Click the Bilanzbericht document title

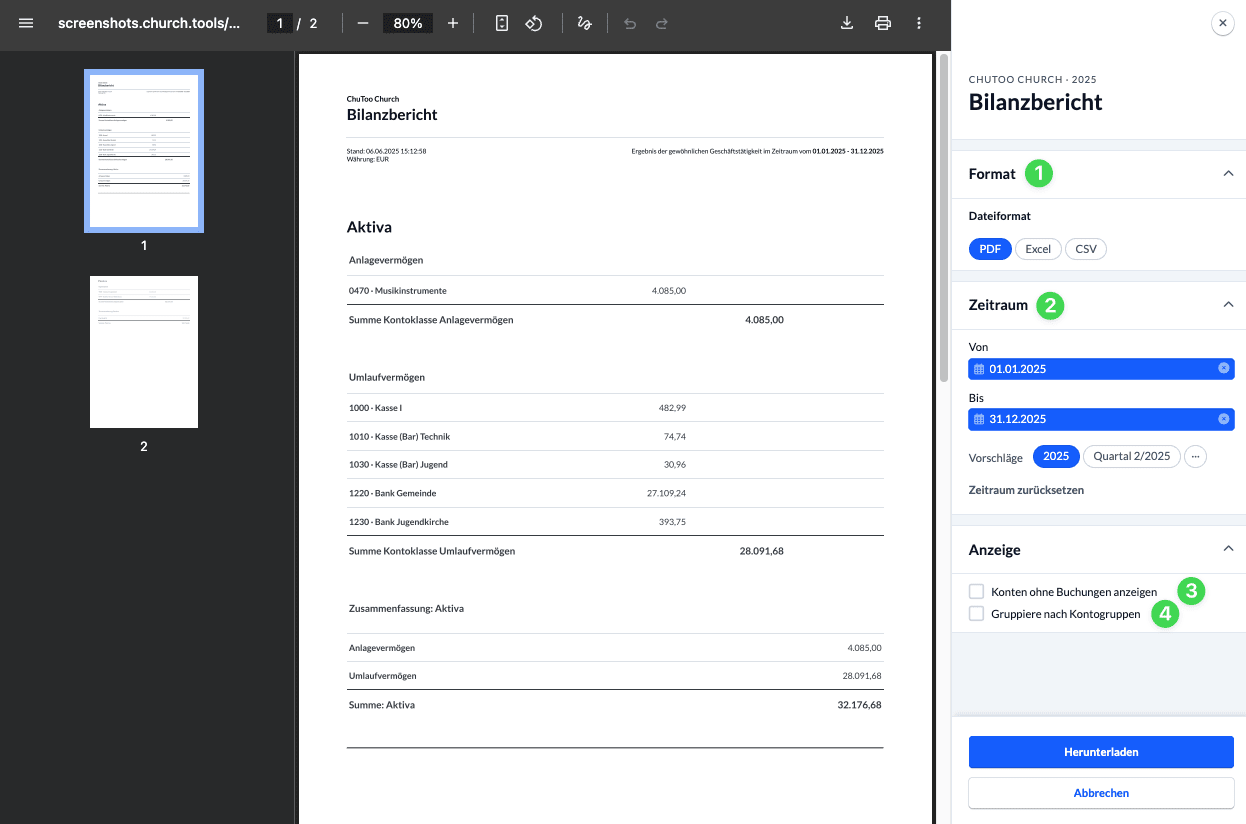pyautogui.click(x=392, y=115)
